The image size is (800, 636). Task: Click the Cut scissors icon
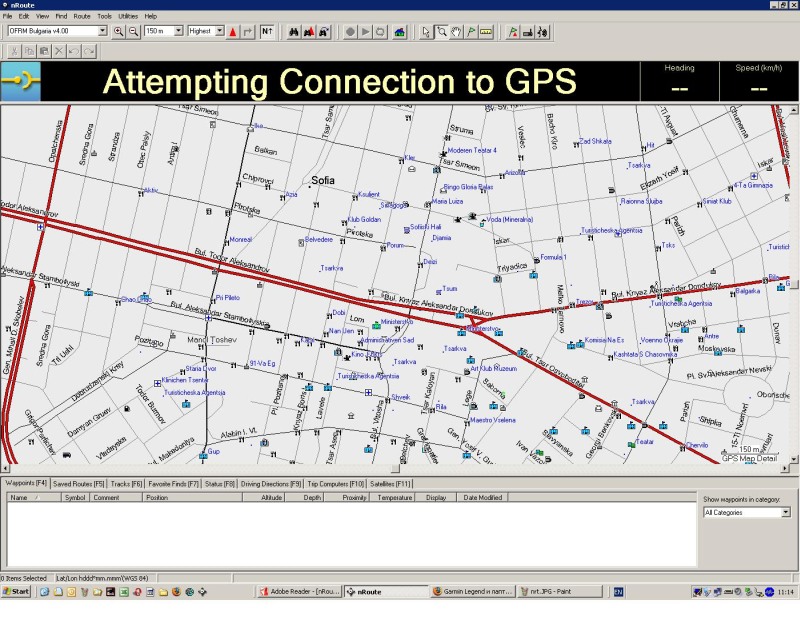coord(14,51)
